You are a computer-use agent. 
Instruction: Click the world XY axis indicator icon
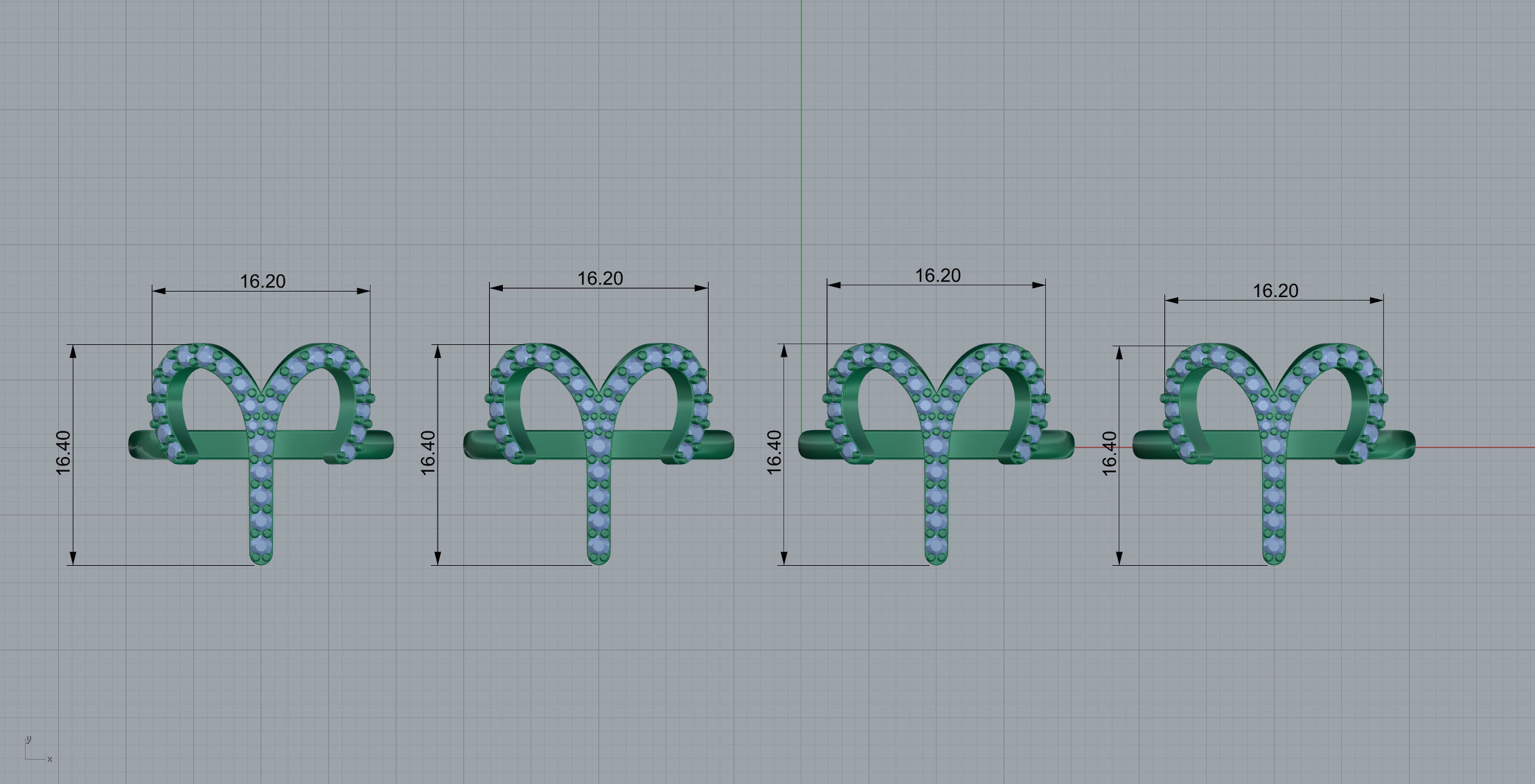click(38, 749)
